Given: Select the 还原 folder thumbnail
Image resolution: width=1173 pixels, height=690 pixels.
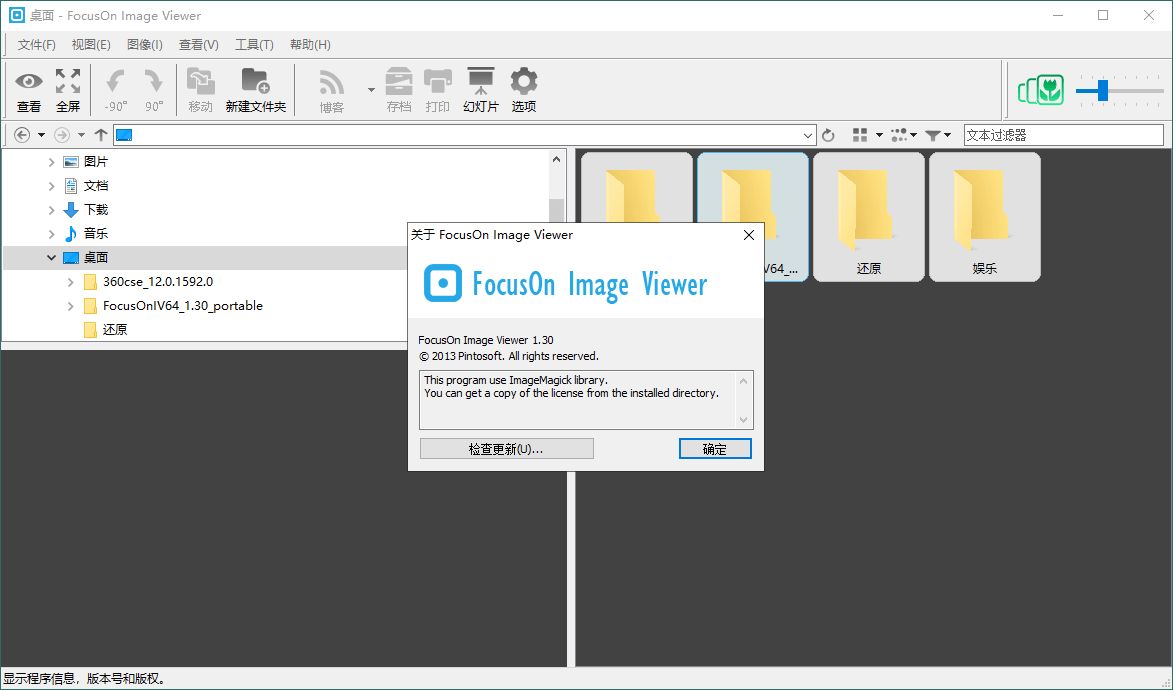Looking at the screenshot, I should [869, 217].
